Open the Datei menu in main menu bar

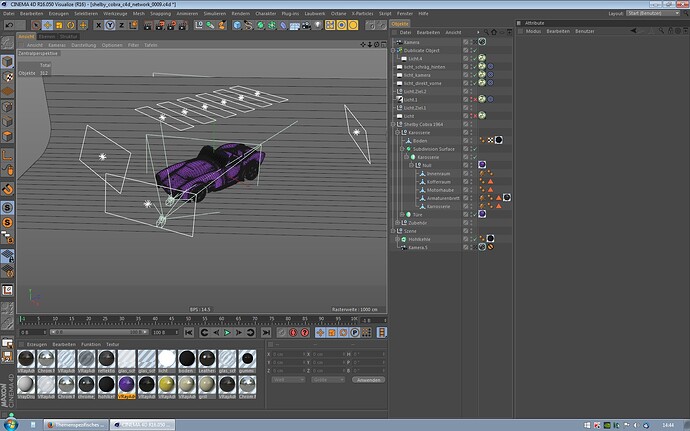coord(8,14)
